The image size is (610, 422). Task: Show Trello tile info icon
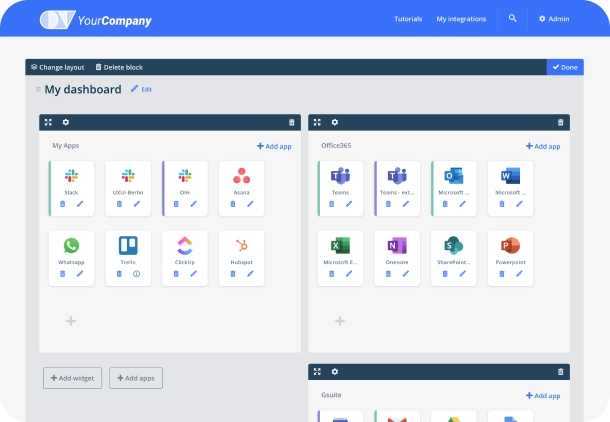[137, 274]
